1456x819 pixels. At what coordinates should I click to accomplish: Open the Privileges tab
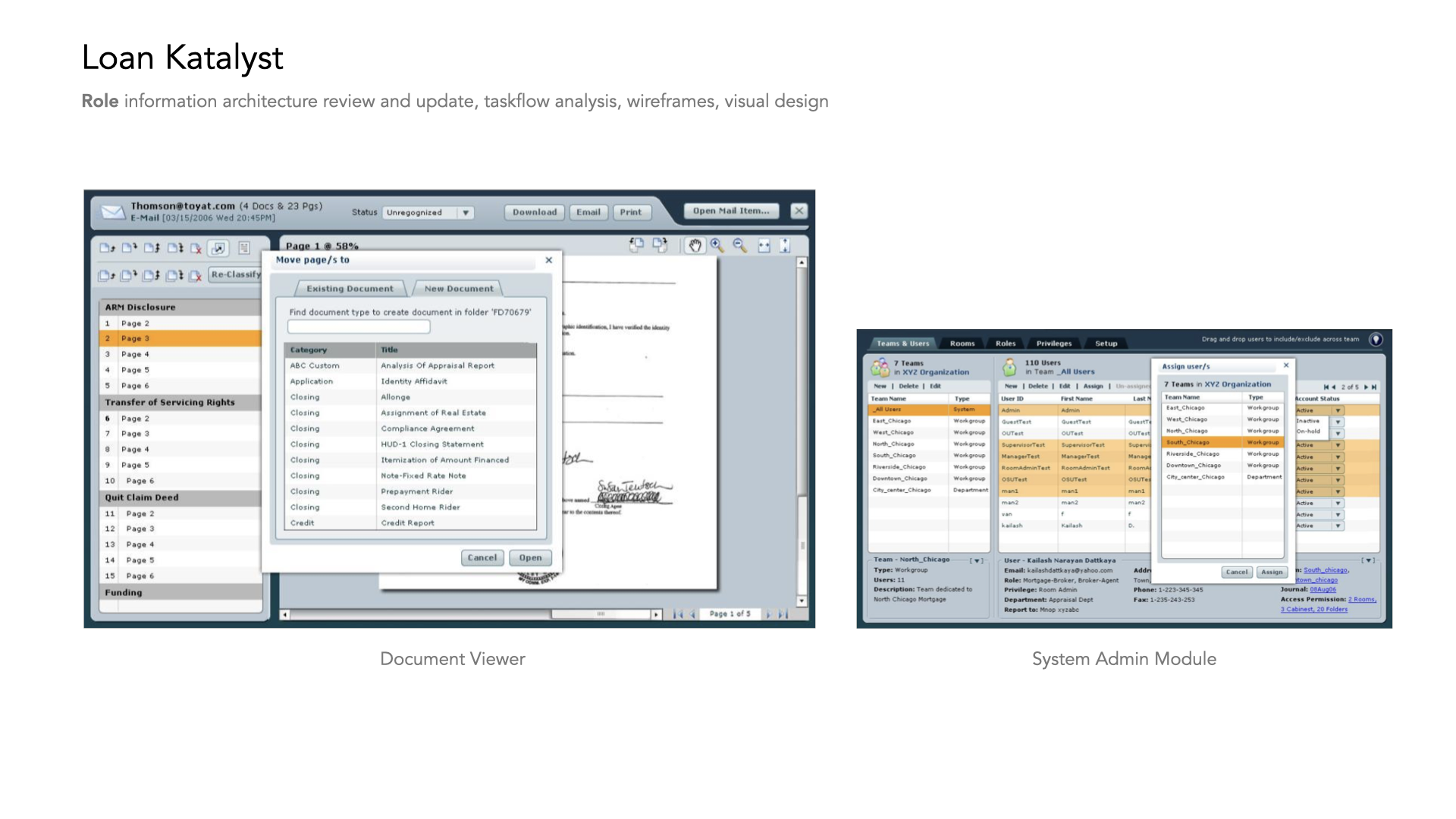tap(1054, 344)
